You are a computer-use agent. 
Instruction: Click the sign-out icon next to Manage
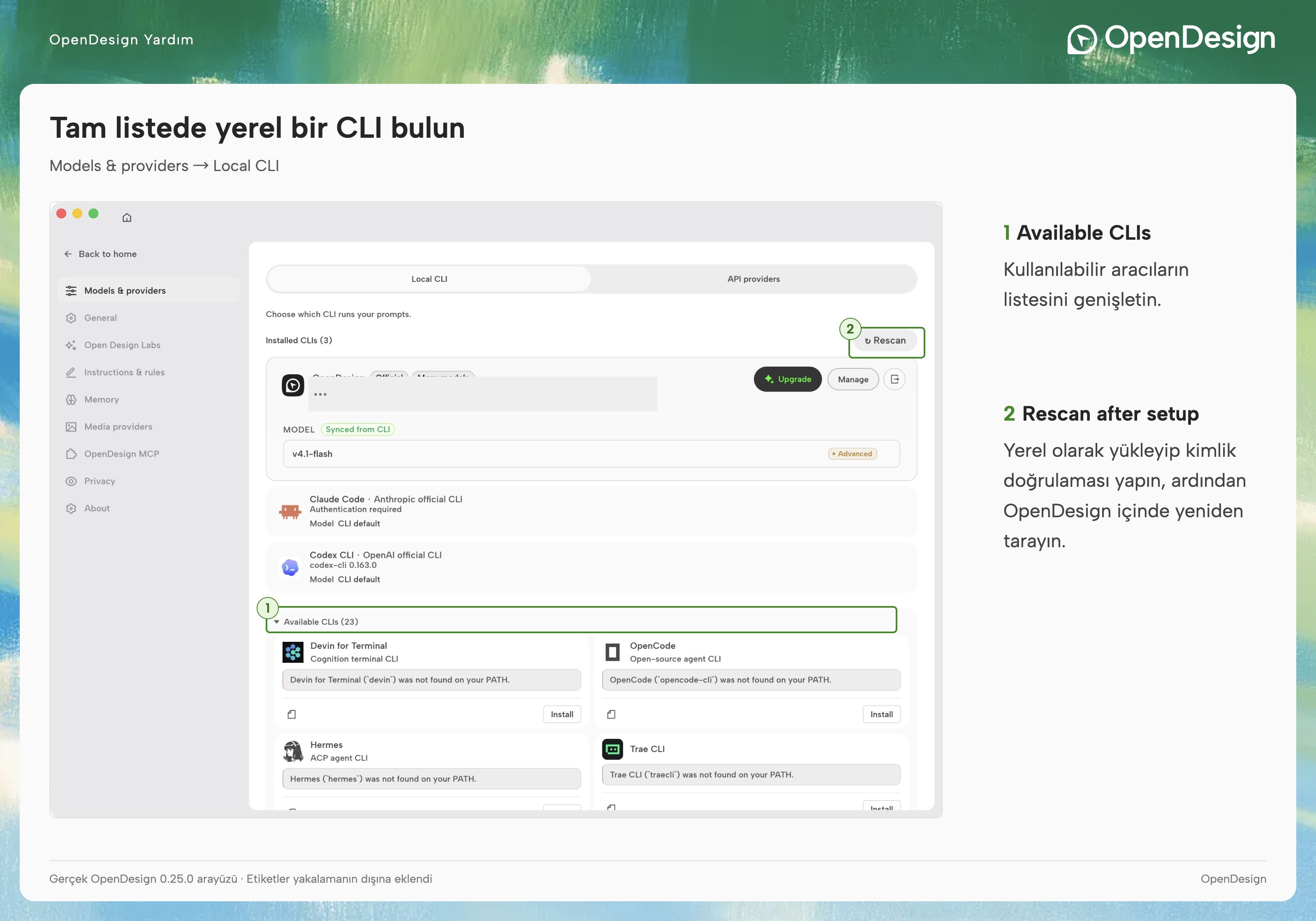pos(894,380)
